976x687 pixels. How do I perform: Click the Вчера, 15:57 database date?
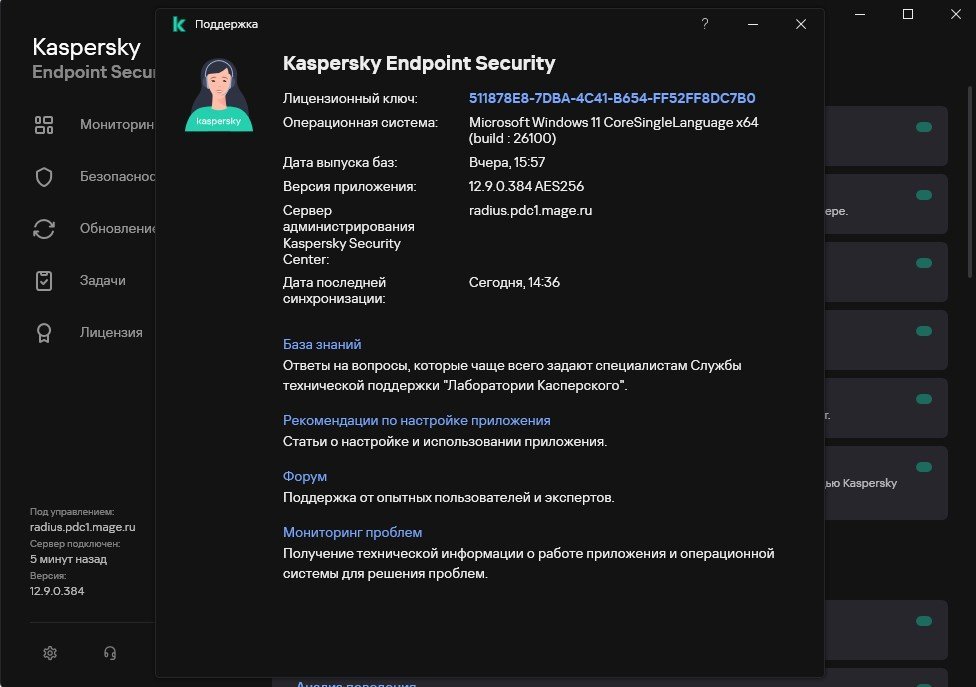507,162
